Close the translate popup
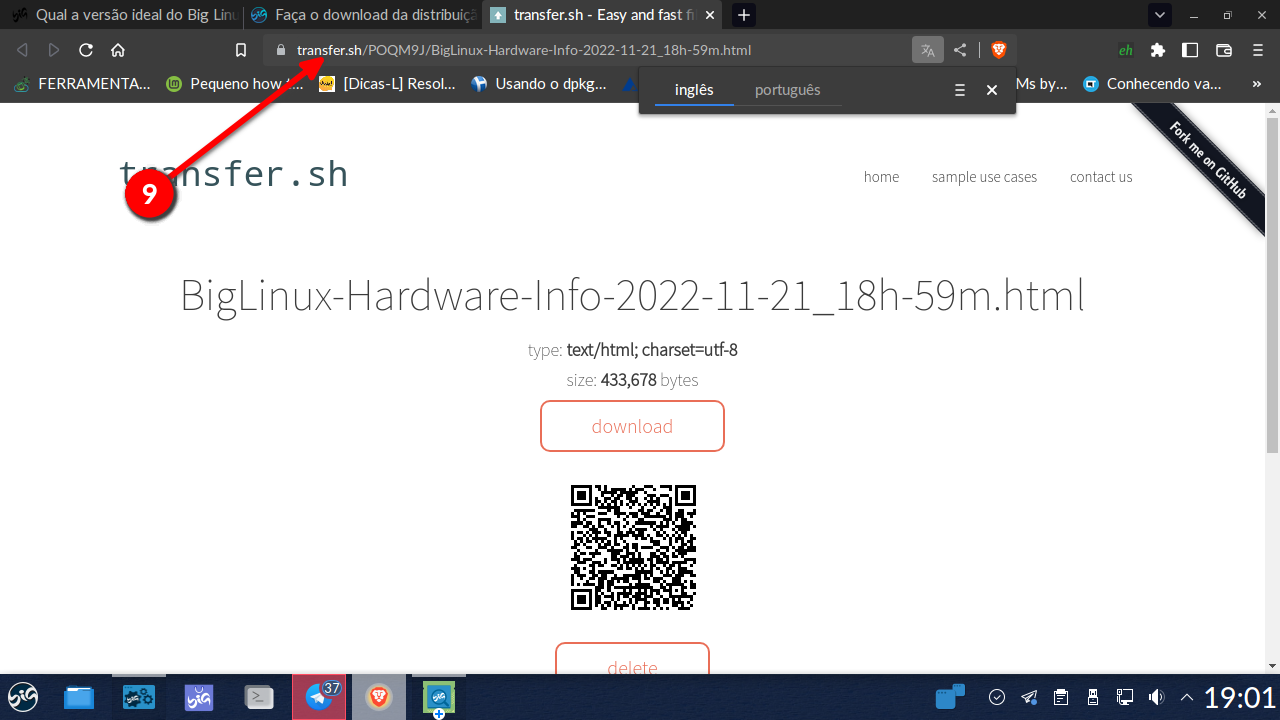 tap(992, 90)
